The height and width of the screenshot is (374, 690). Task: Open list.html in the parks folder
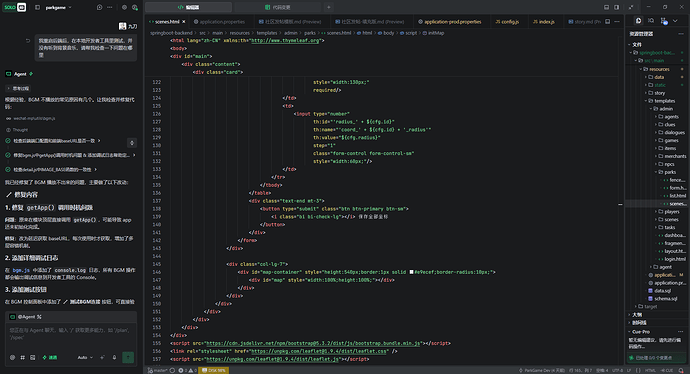click(x=657, y=196)
